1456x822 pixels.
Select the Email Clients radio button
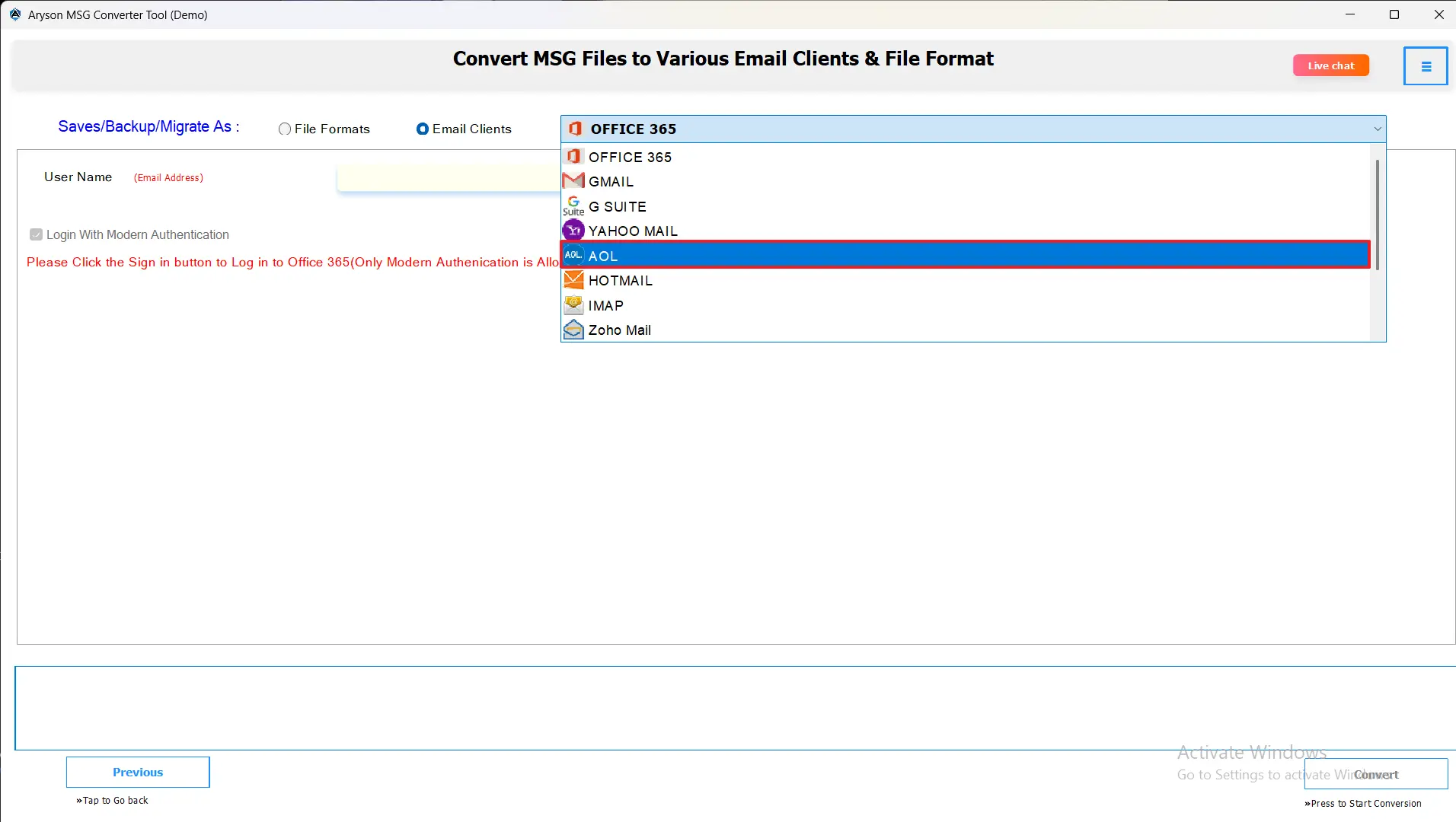(423, 129)
